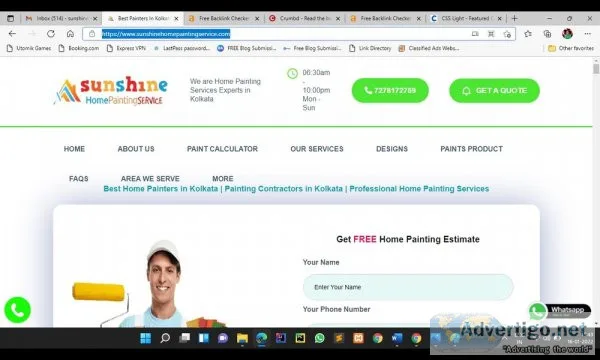Open the browser home page icon
This screenshot has width=600, height=360.
[x=70, y=34]
